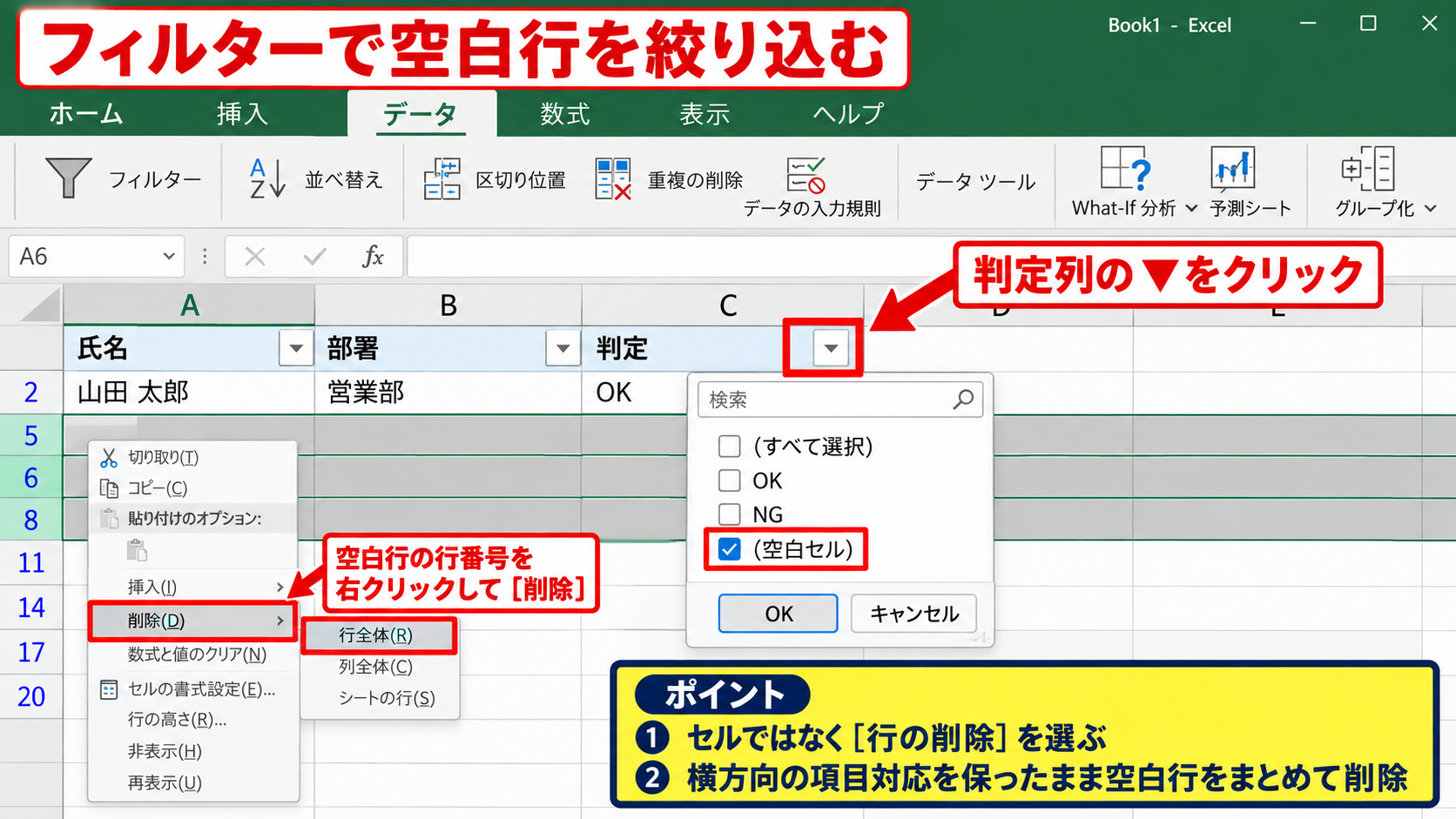Click the A-Z sort icon
The width and height of the screenshot is (1456, 819).
coord(267,178)
